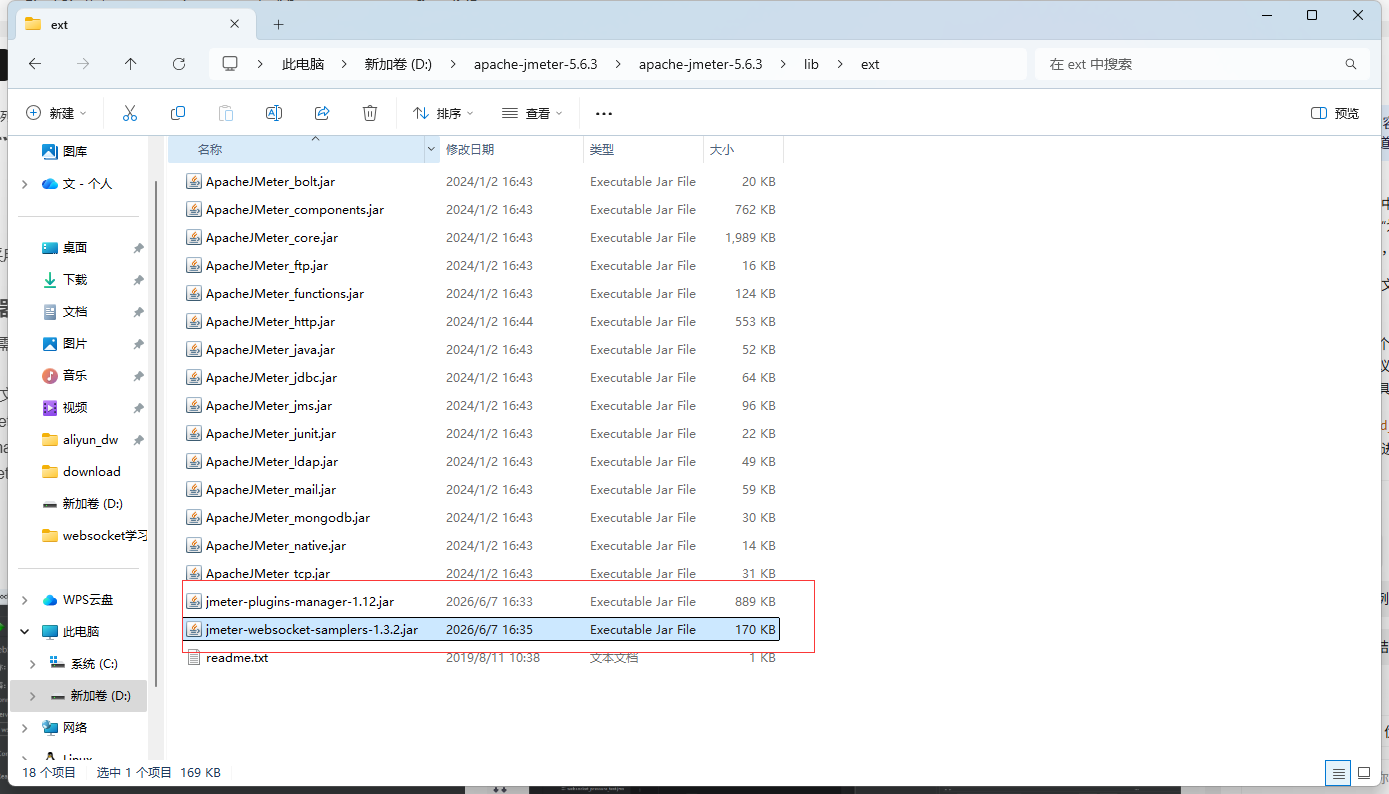This screenshot has width=1389, height=794.
Task: Open 文档 in the navigation pane
Action: (75, 312)
